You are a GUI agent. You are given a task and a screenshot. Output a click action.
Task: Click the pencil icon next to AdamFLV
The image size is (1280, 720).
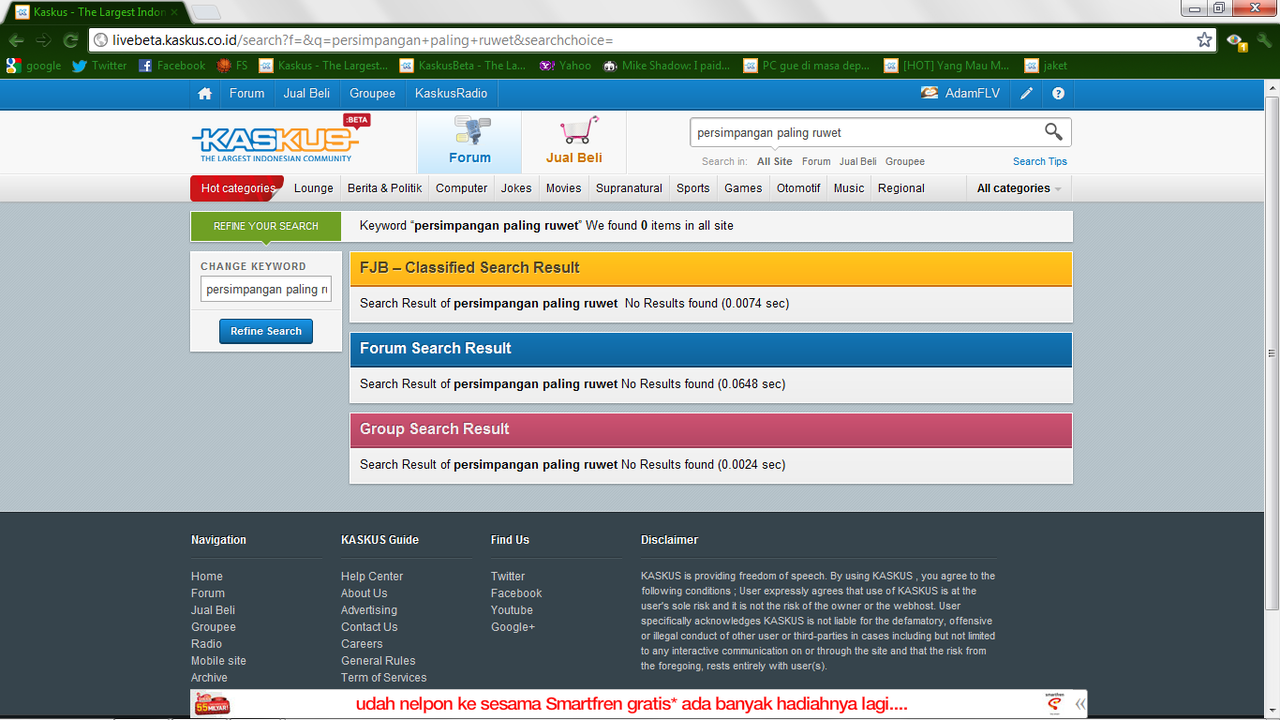[x=1026, y=93]
